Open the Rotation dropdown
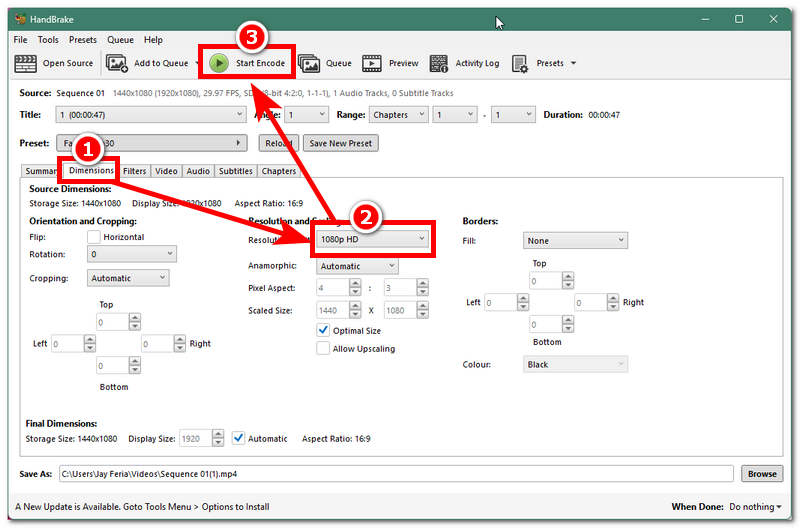Viewport: 800px width, 528px height. 132,254
